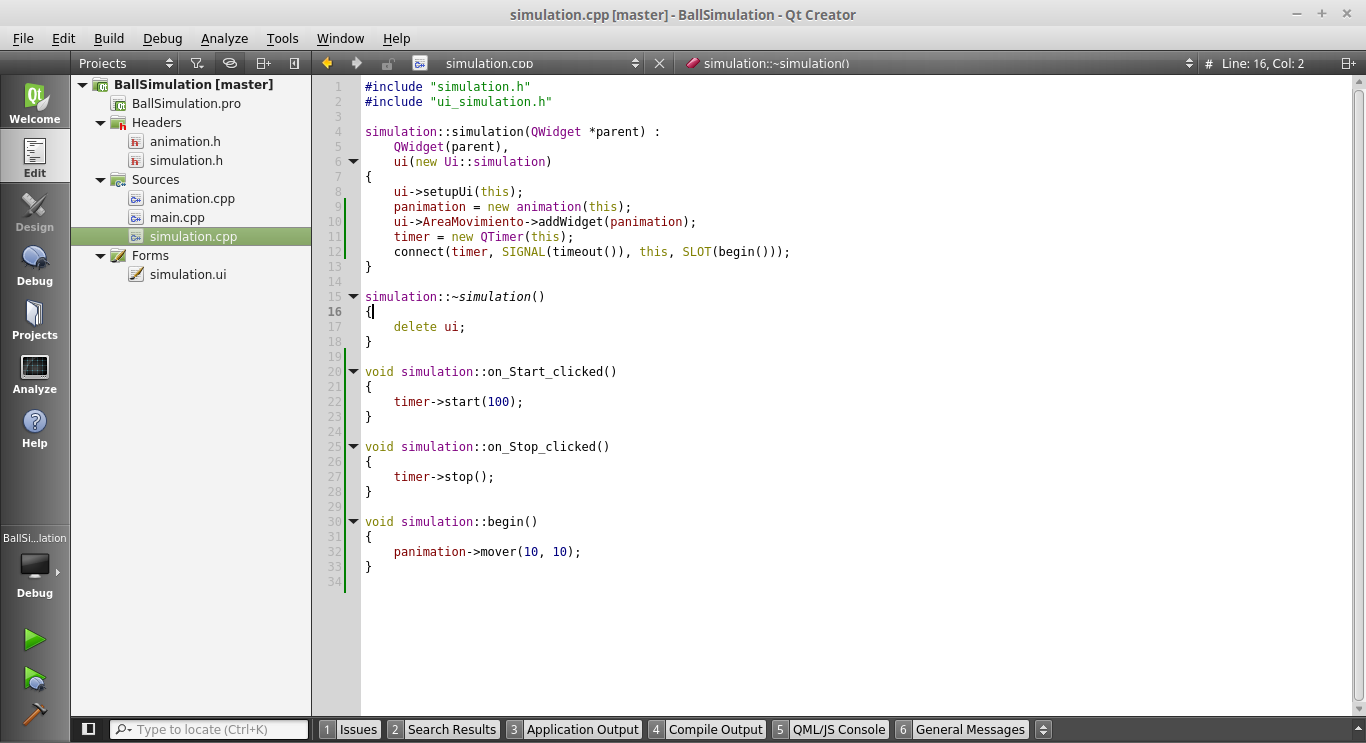Open the Analyze menu
This screenshot has height=743, width=1366.
(224, 38)
